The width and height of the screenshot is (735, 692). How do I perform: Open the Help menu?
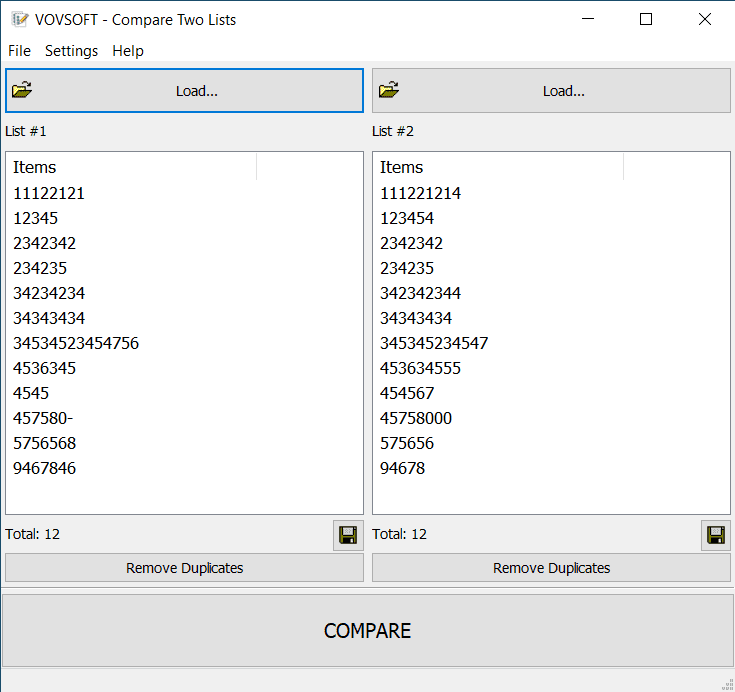pyautogui.click(x=128, y=51)
